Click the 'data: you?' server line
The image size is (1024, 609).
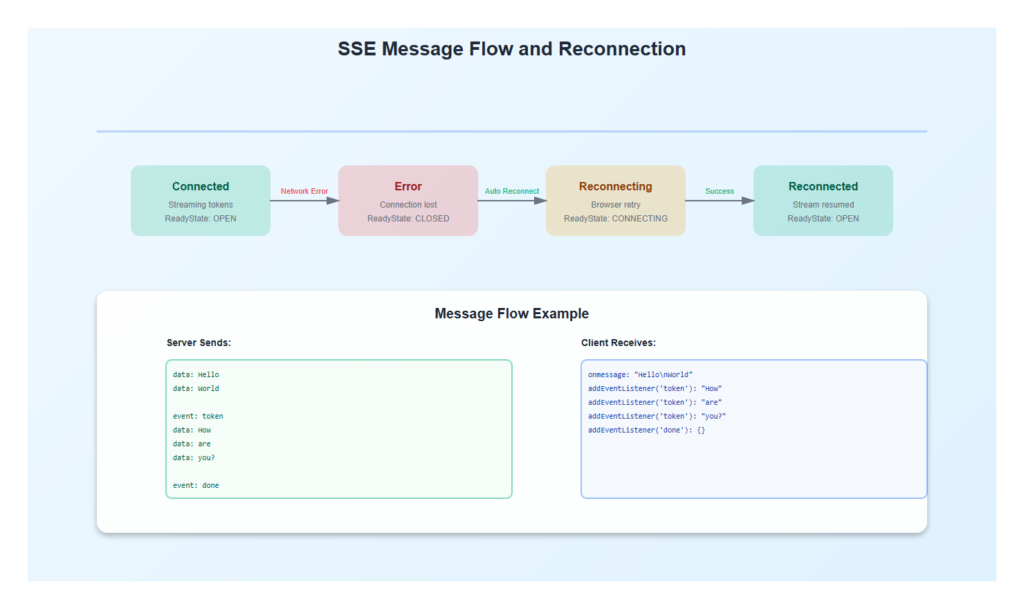(x=193, y=457)
